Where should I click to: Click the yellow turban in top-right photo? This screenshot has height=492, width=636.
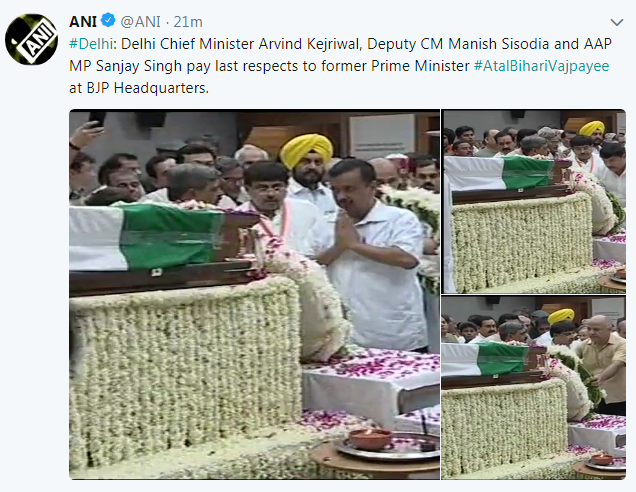592,128
